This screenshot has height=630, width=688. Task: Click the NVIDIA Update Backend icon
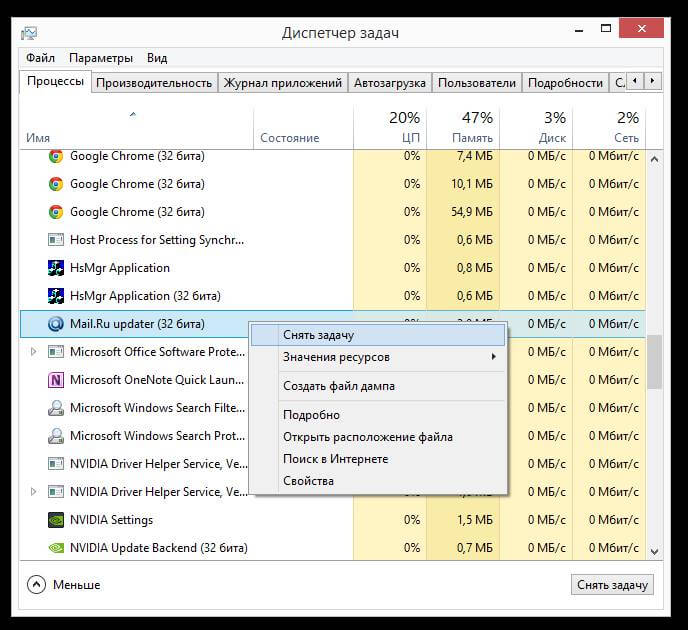tap(56, 548)
